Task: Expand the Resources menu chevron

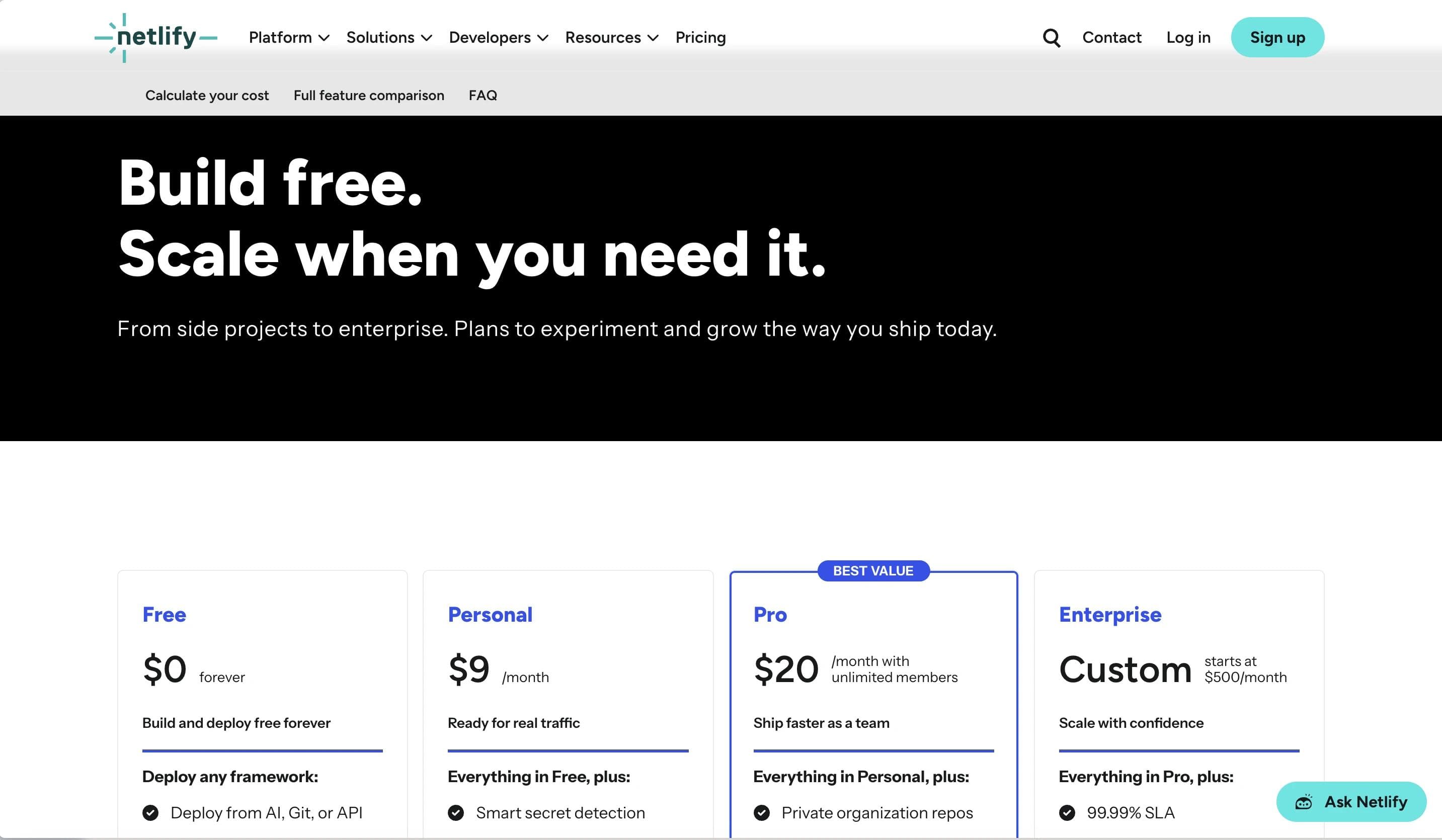Action: [653, 38]
